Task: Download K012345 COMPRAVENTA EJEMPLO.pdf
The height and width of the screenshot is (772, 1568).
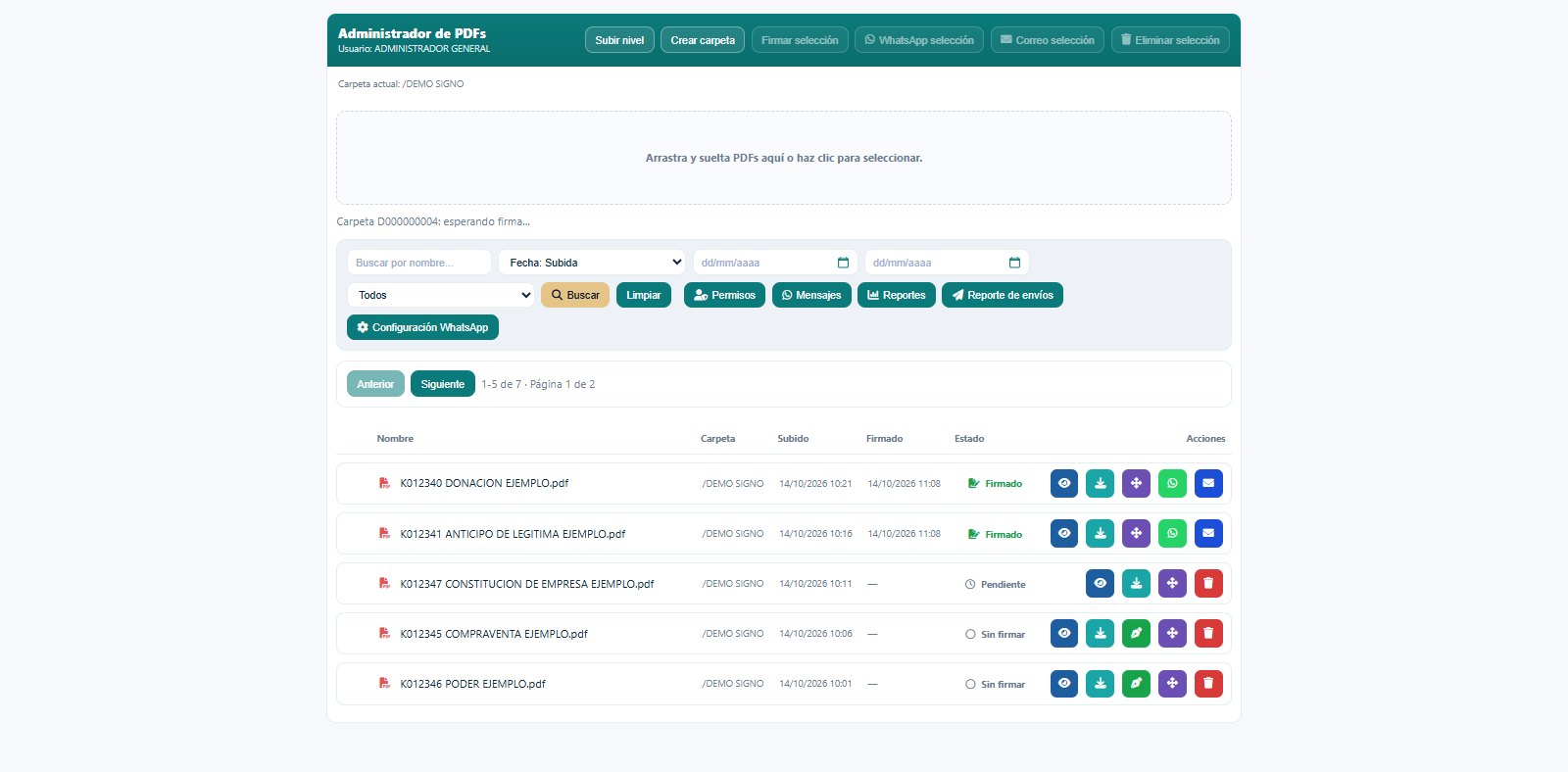Action: click(x=1101, y=633)
